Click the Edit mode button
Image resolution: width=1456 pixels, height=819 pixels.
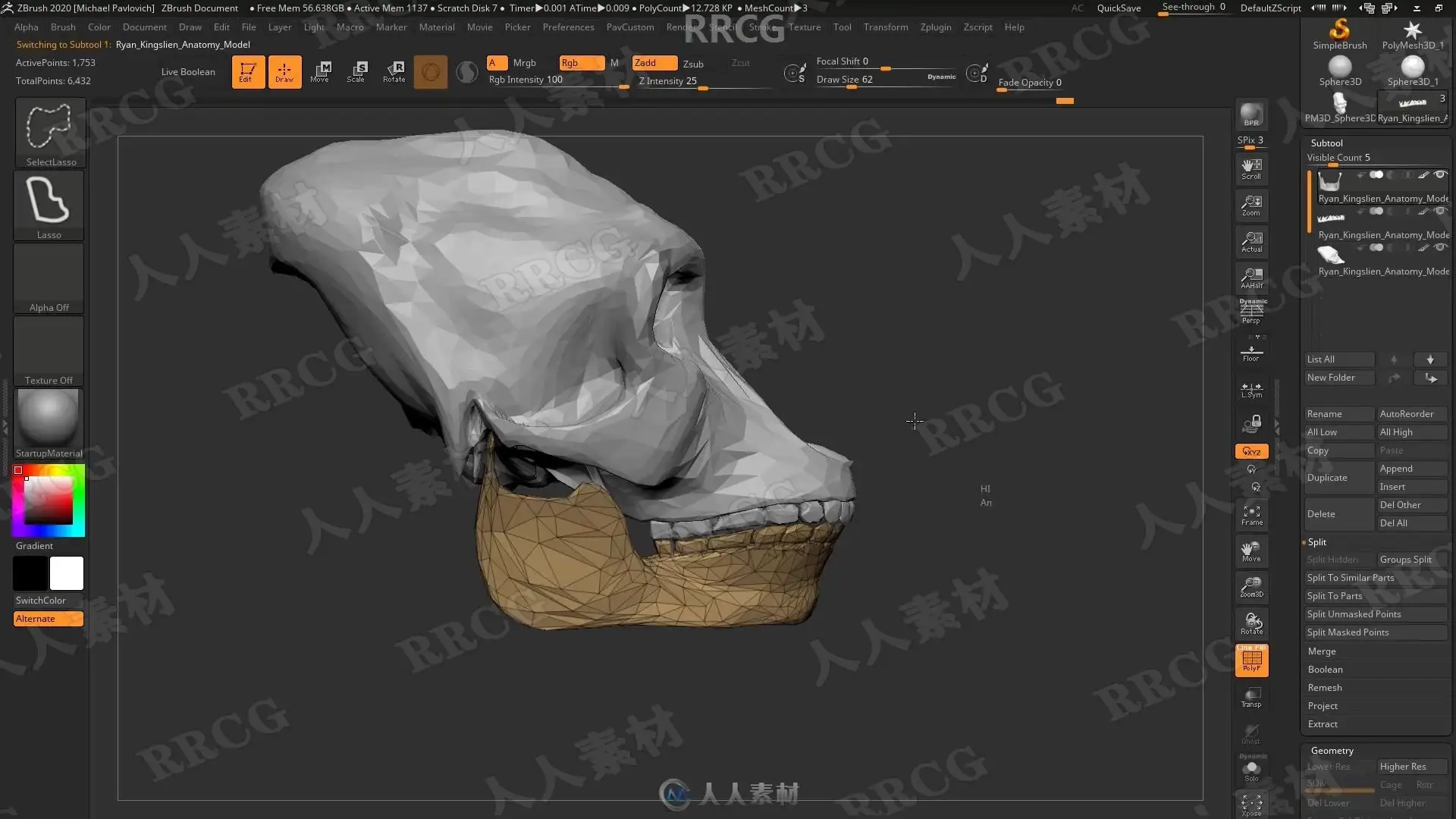tap(248, 71)
